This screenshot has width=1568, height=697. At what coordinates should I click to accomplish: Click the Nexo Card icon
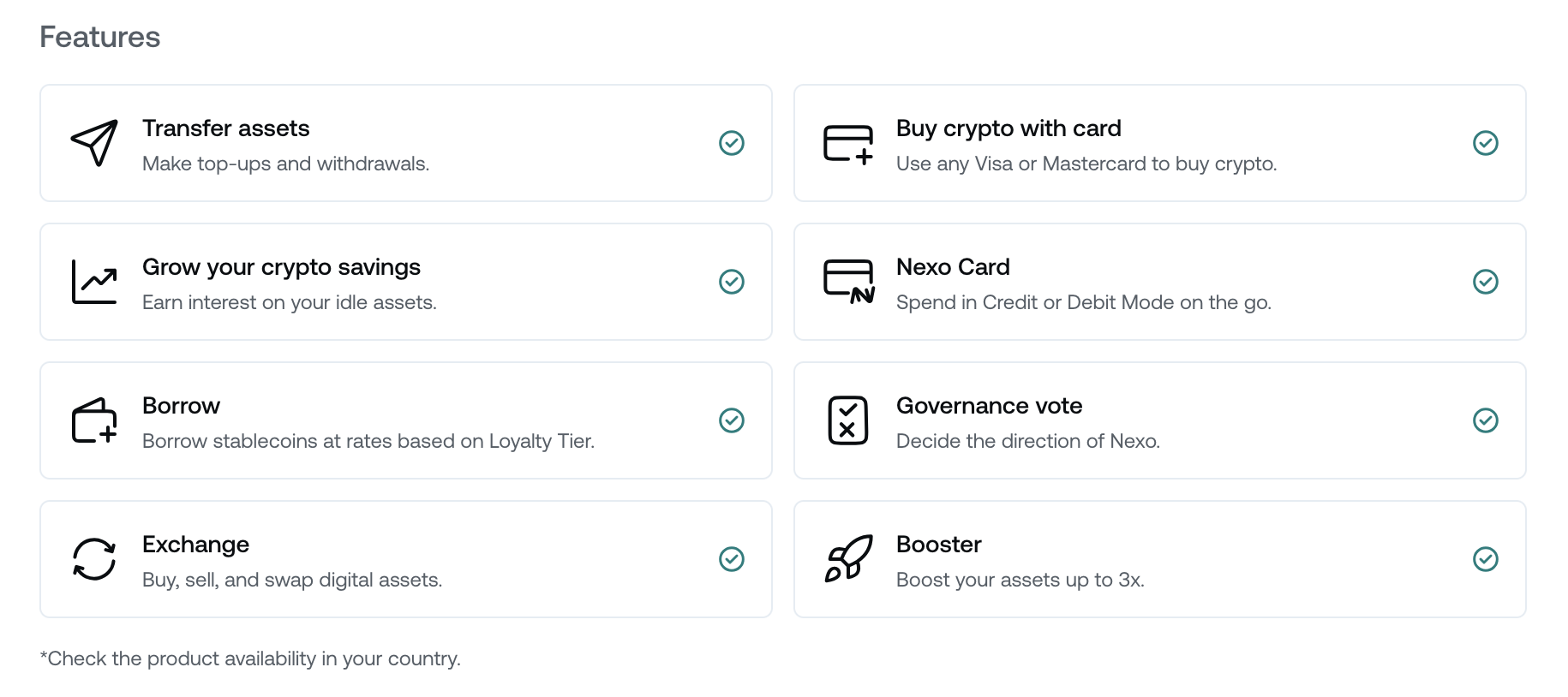tap(848, 282)
